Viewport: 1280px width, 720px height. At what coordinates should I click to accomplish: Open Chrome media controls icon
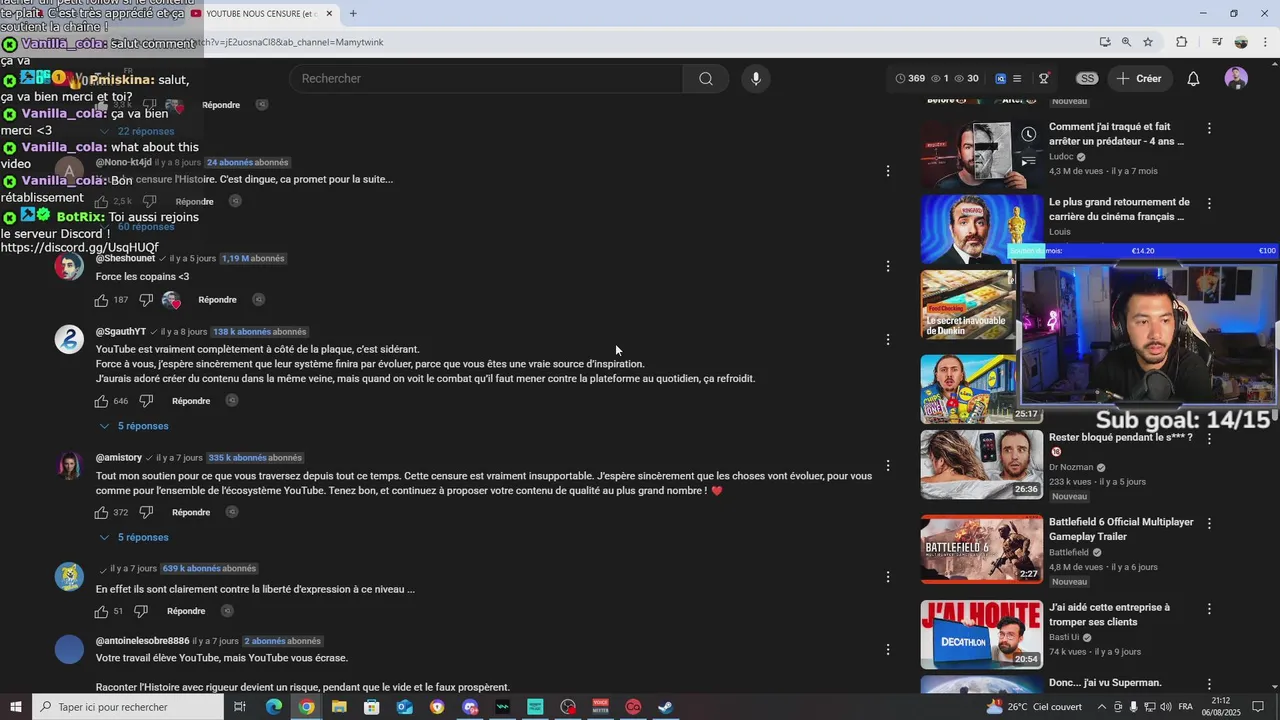(1216, 42)
